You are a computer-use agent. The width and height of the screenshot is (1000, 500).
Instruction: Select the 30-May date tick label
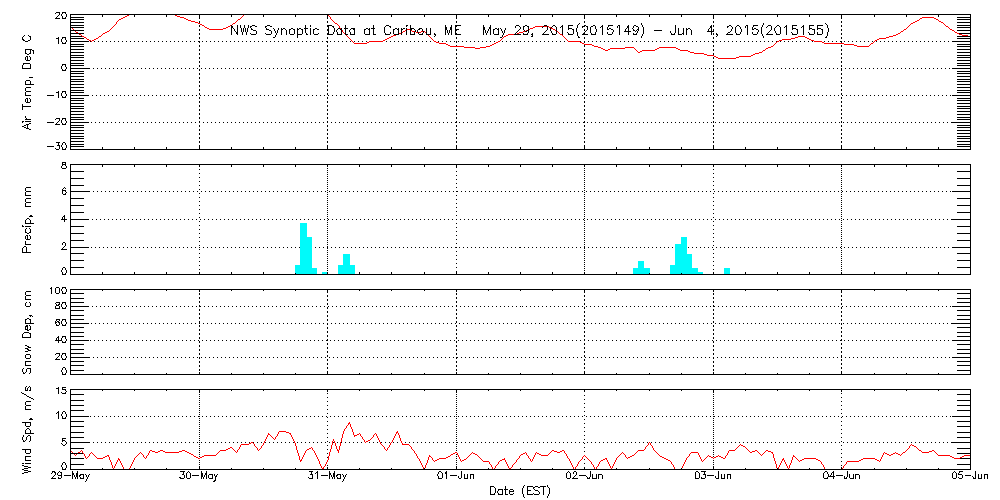click(200, 478)
